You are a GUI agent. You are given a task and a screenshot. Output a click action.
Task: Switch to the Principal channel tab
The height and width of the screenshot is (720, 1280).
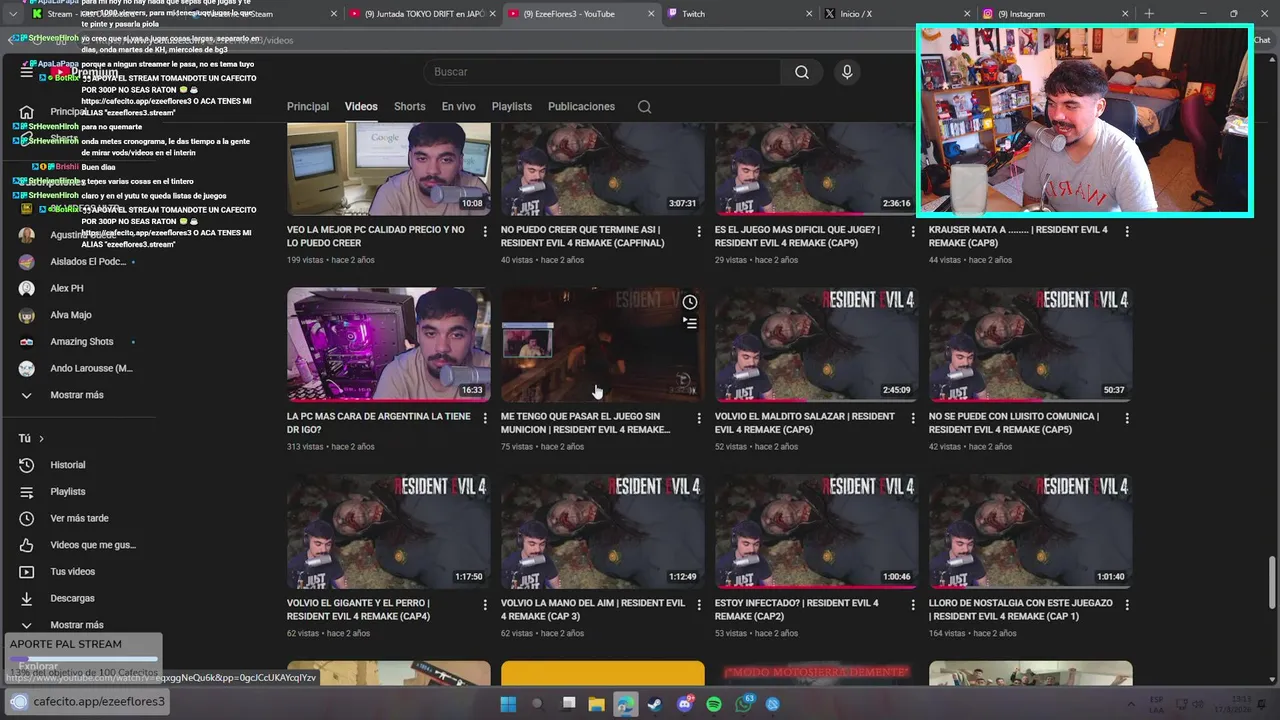tap(308, 107)
